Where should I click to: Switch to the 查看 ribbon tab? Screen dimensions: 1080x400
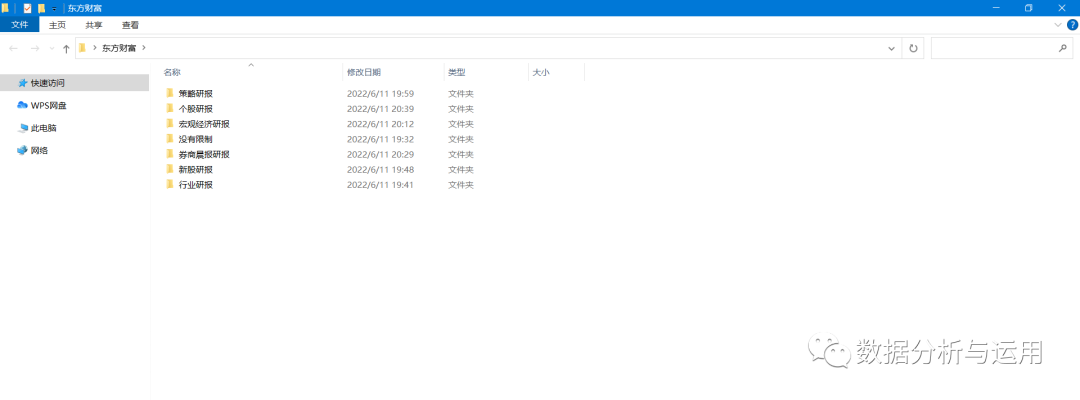130,25
